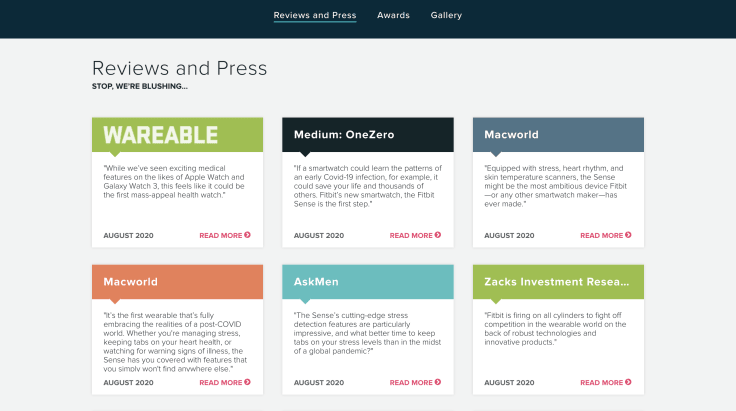Click the Read More arrow icon on the AskMen card
The image size is (736, 411).
point(438,382)
